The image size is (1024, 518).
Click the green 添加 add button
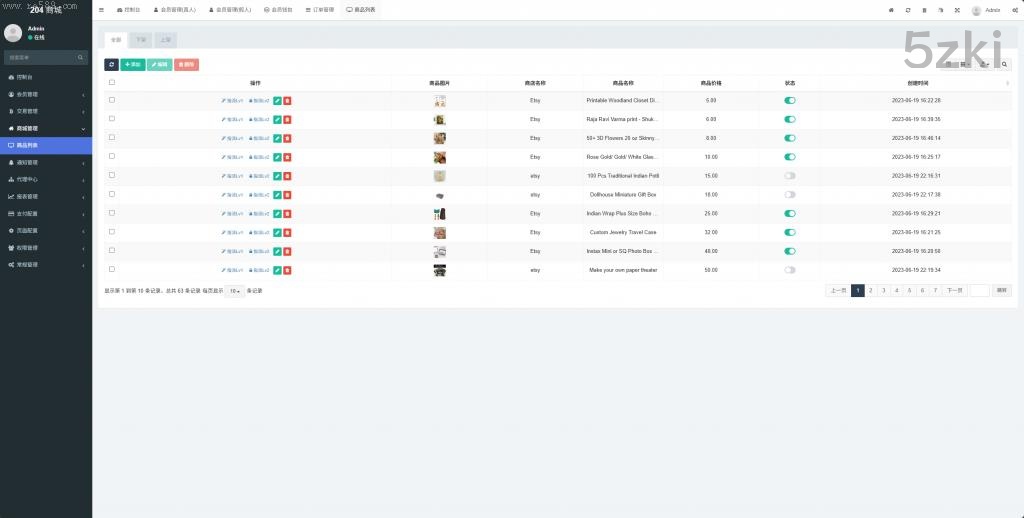tap(132, 64)
